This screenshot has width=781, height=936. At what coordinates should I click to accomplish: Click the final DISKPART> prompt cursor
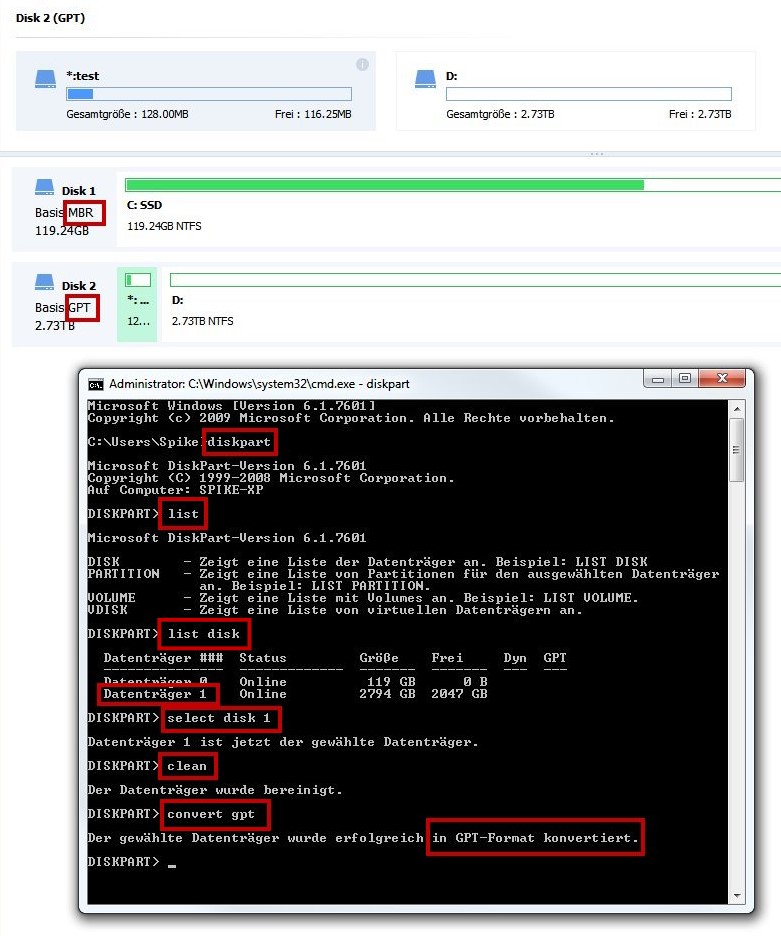coord(172,866)
